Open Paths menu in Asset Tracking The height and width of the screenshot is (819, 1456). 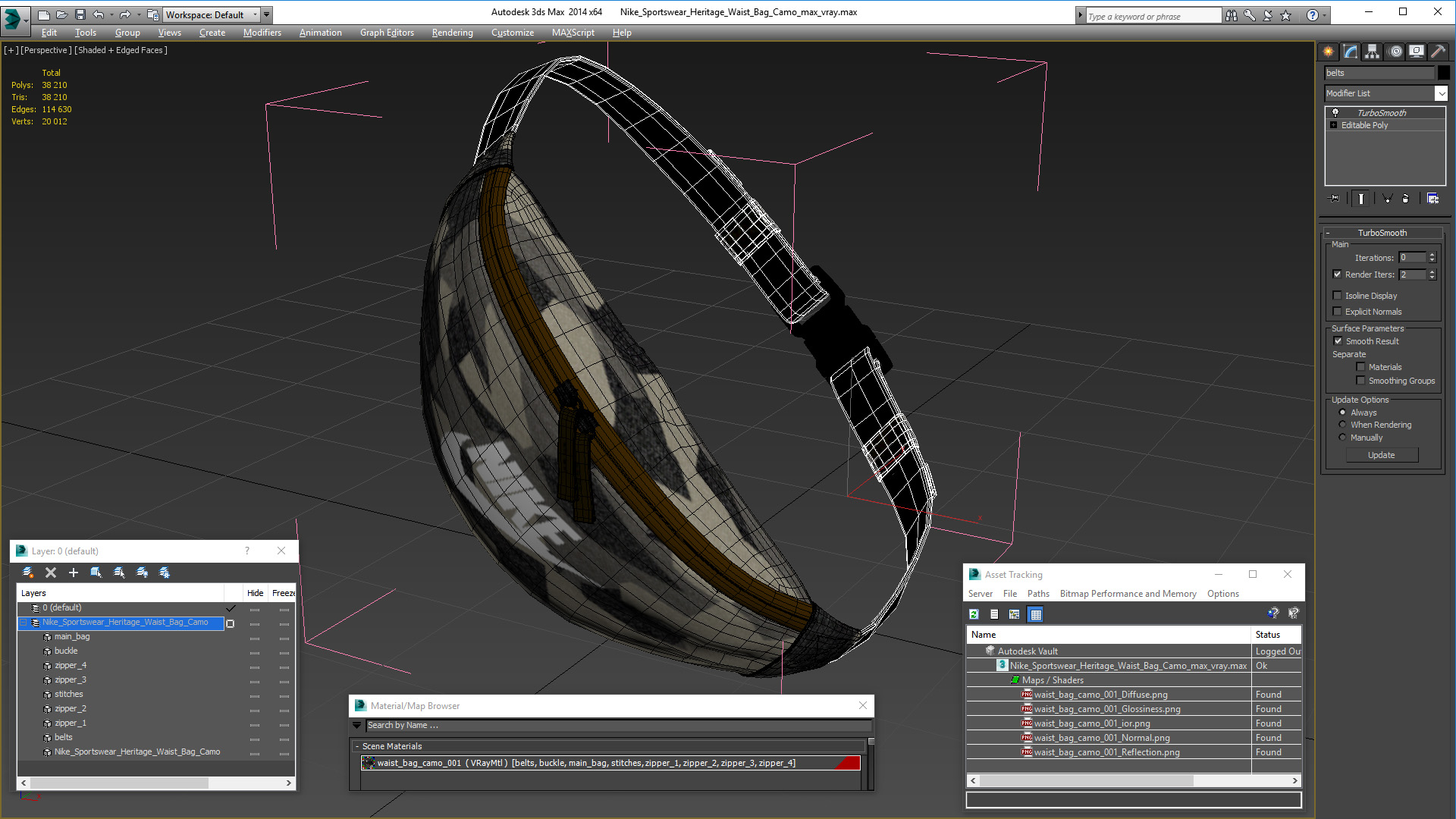click(1038, 594)
